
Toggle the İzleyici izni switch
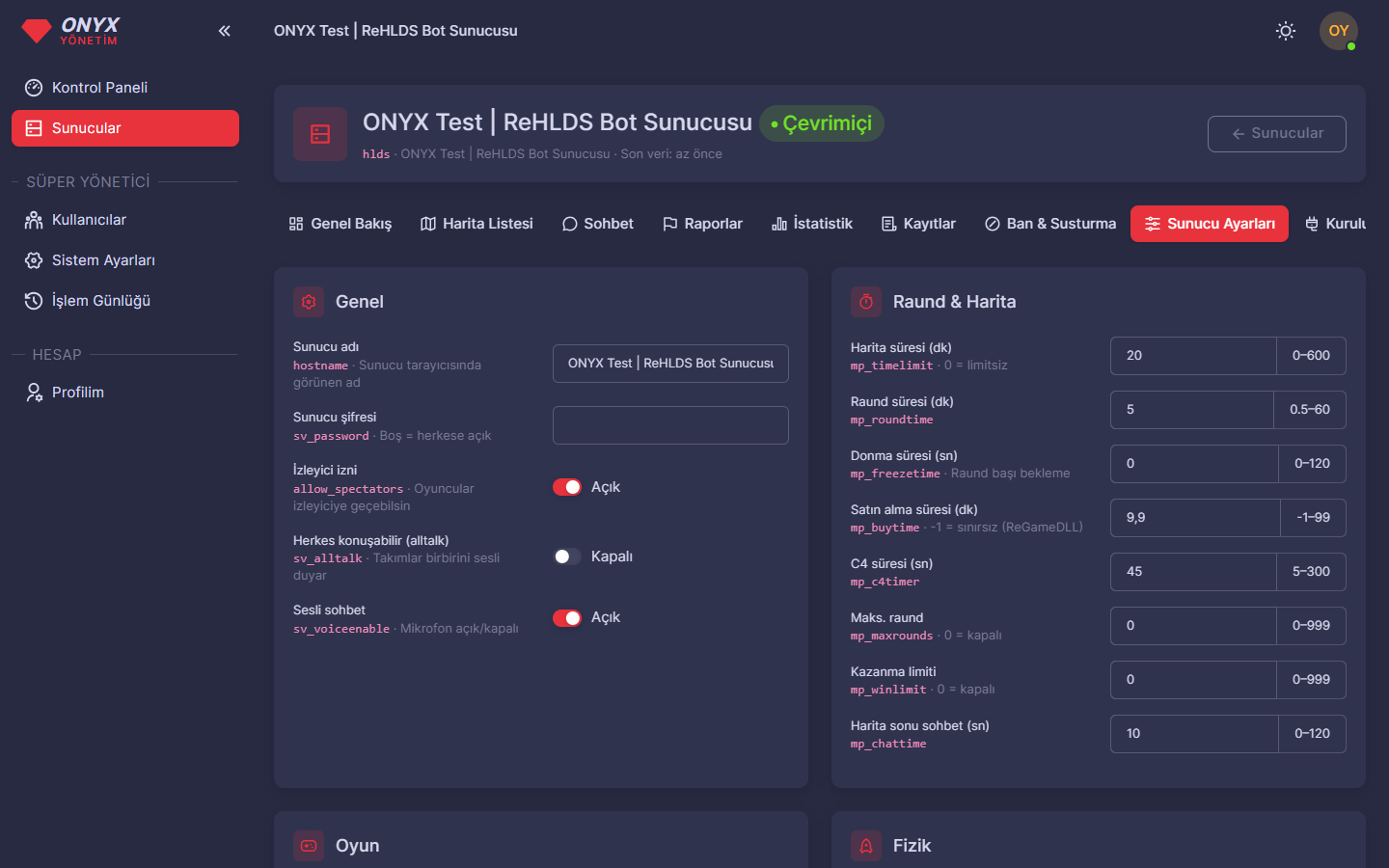[x=567, y=487]
